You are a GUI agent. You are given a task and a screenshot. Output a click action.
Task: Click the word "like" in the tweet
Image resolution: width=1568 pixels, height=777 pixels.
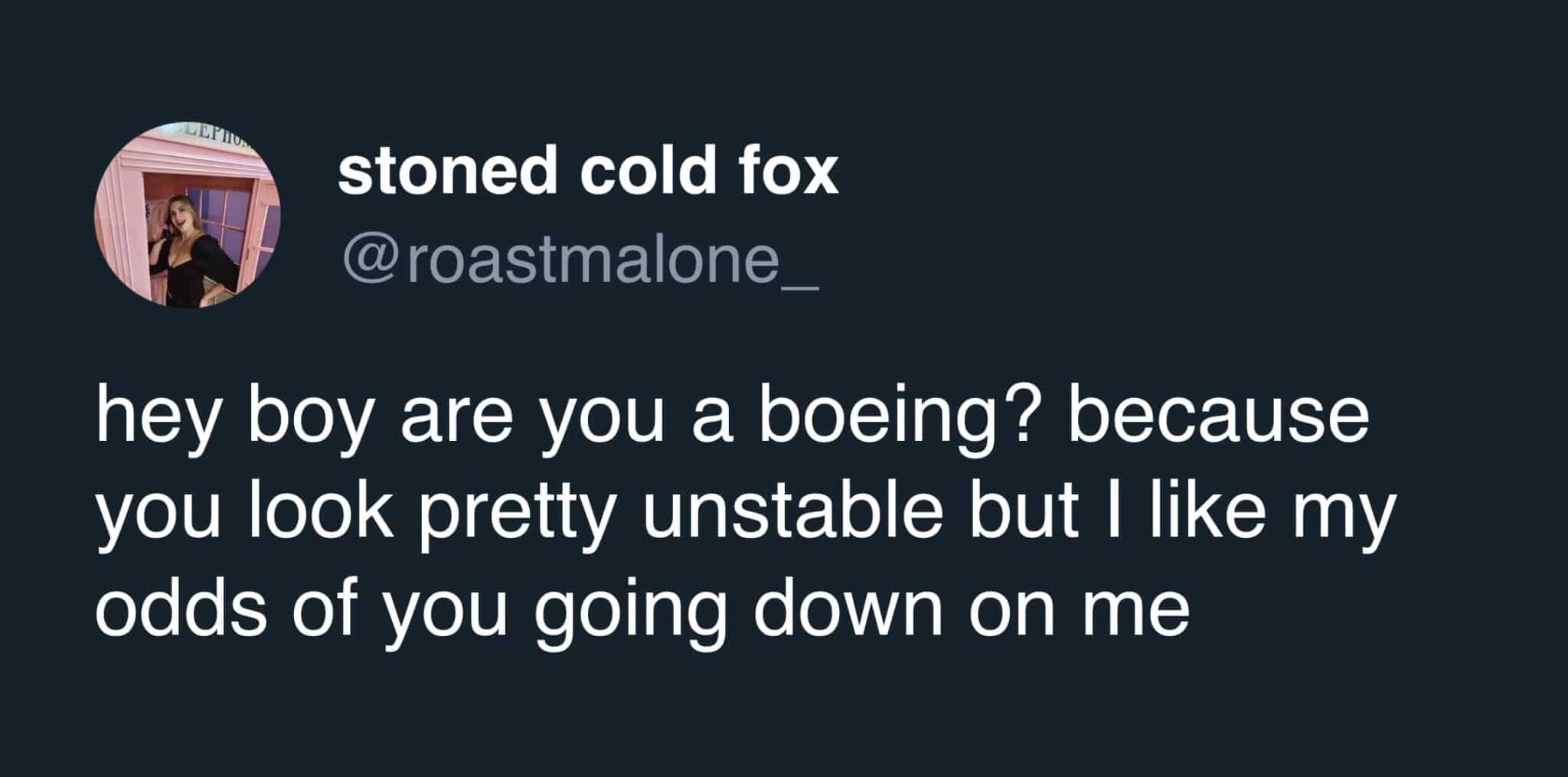click(x=1213, y=510)
